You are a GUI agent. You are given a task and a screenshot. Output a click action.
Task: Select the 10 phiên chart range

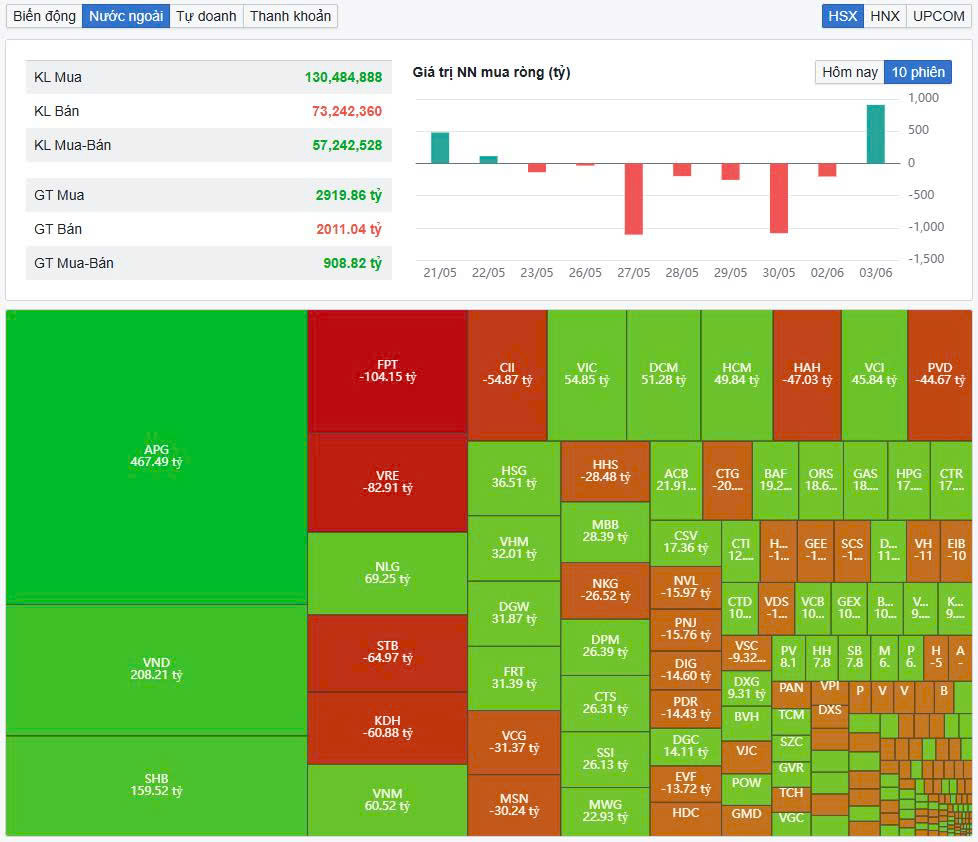coord(918,72)
